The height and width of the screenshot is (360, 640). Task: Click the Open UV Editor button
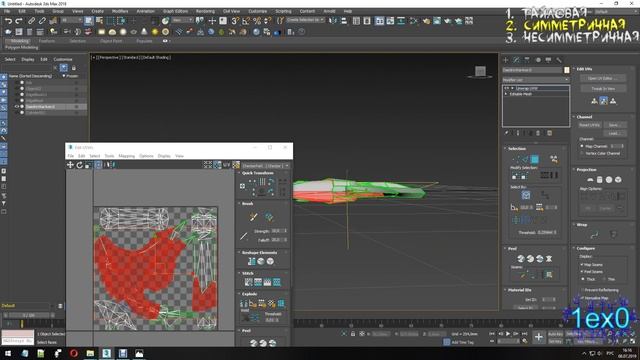pyautogui.click(x=603, y=78)
